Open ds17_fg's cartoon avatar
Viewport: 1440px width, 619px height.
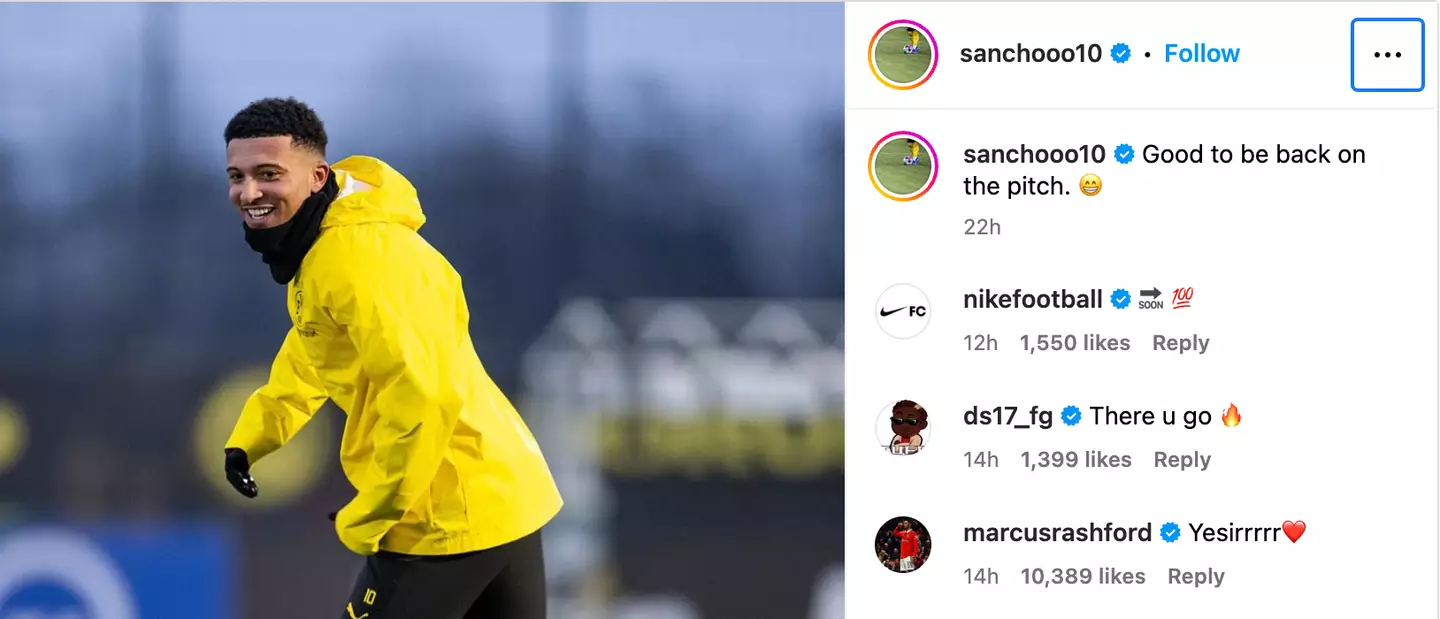[x=903, y=428]
